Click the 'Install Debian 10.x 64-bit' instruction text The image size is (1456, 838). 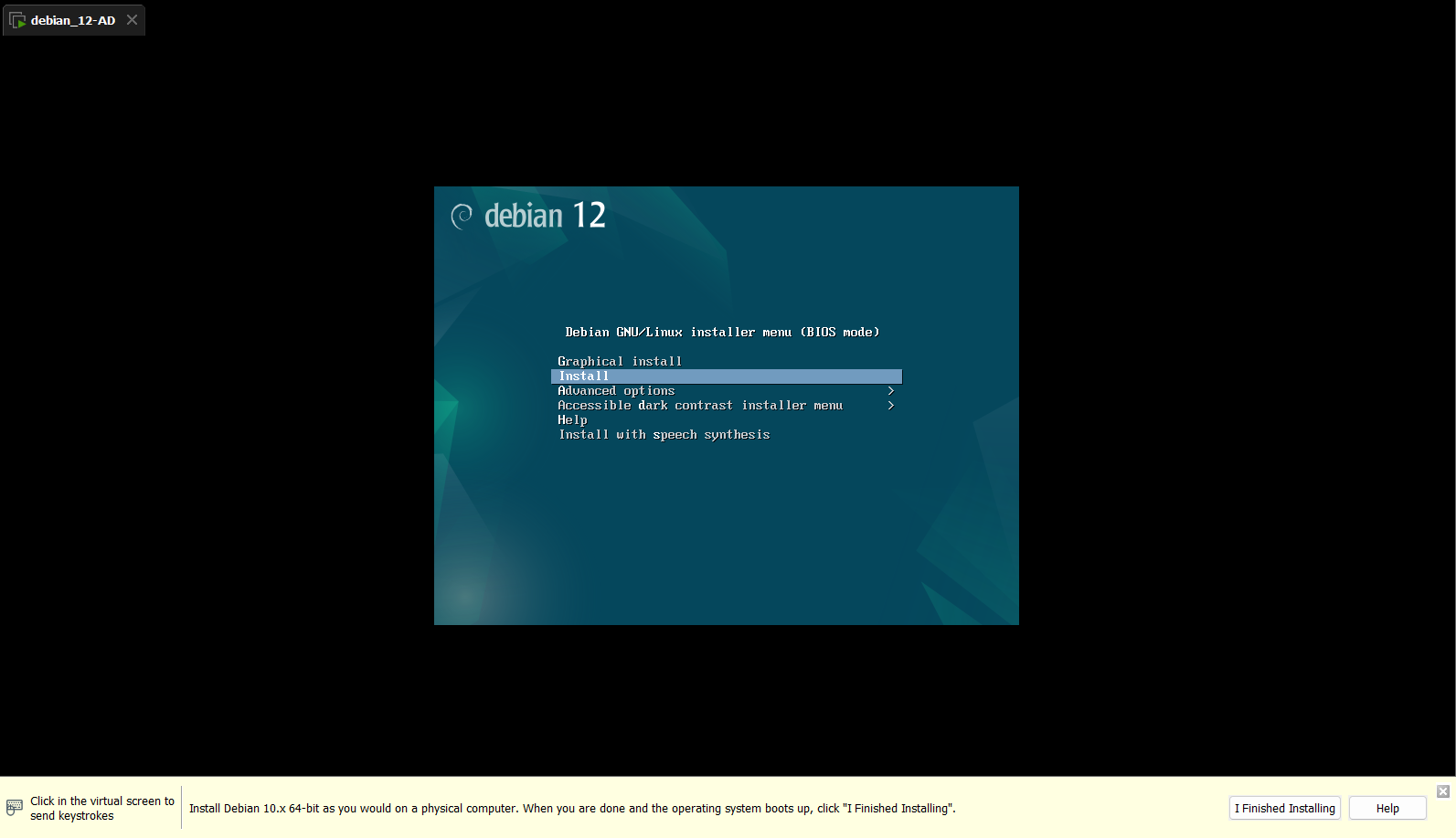572,809
